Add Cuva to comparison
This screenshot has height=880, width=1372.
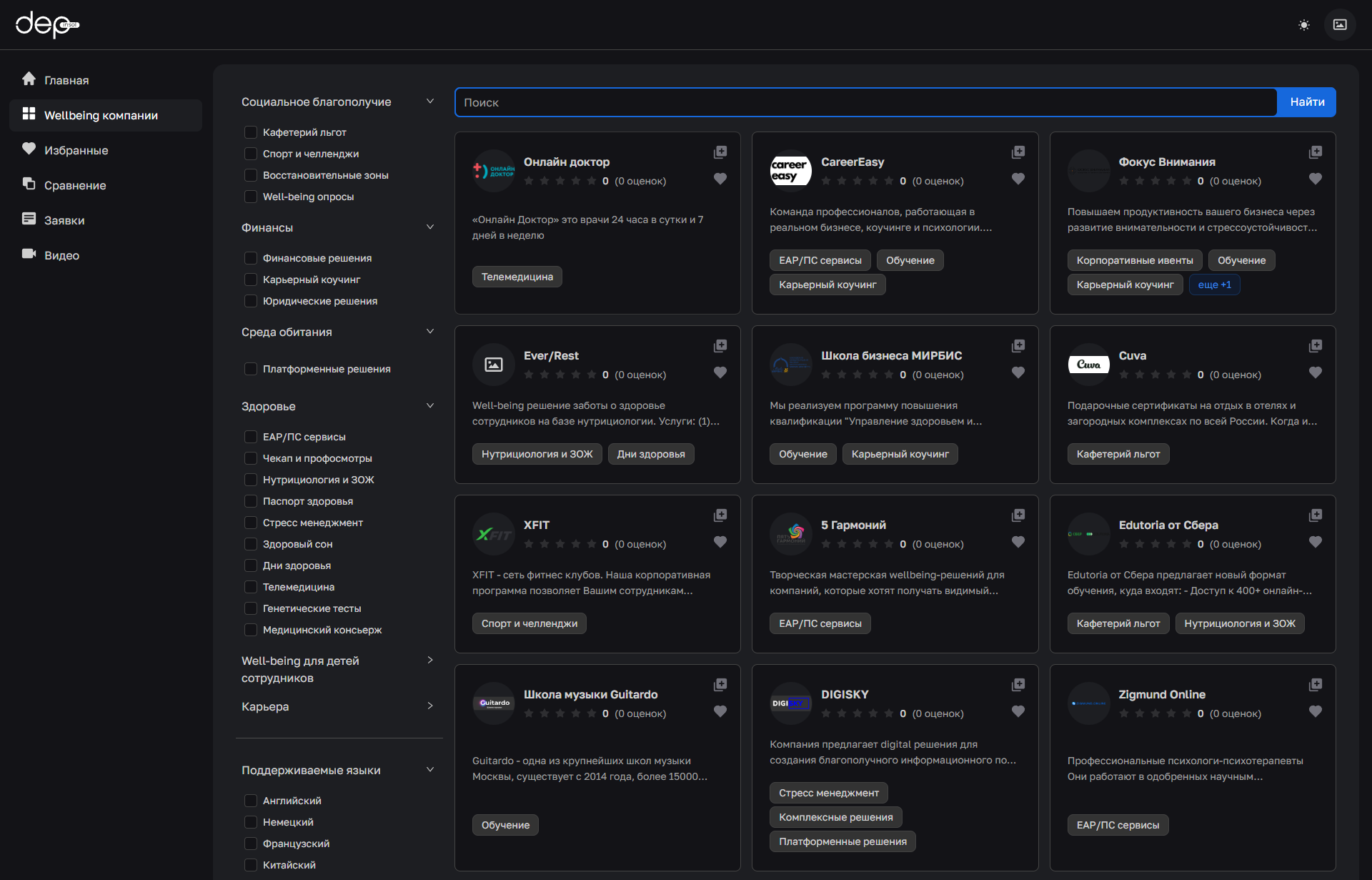(x=1316, y=346)
